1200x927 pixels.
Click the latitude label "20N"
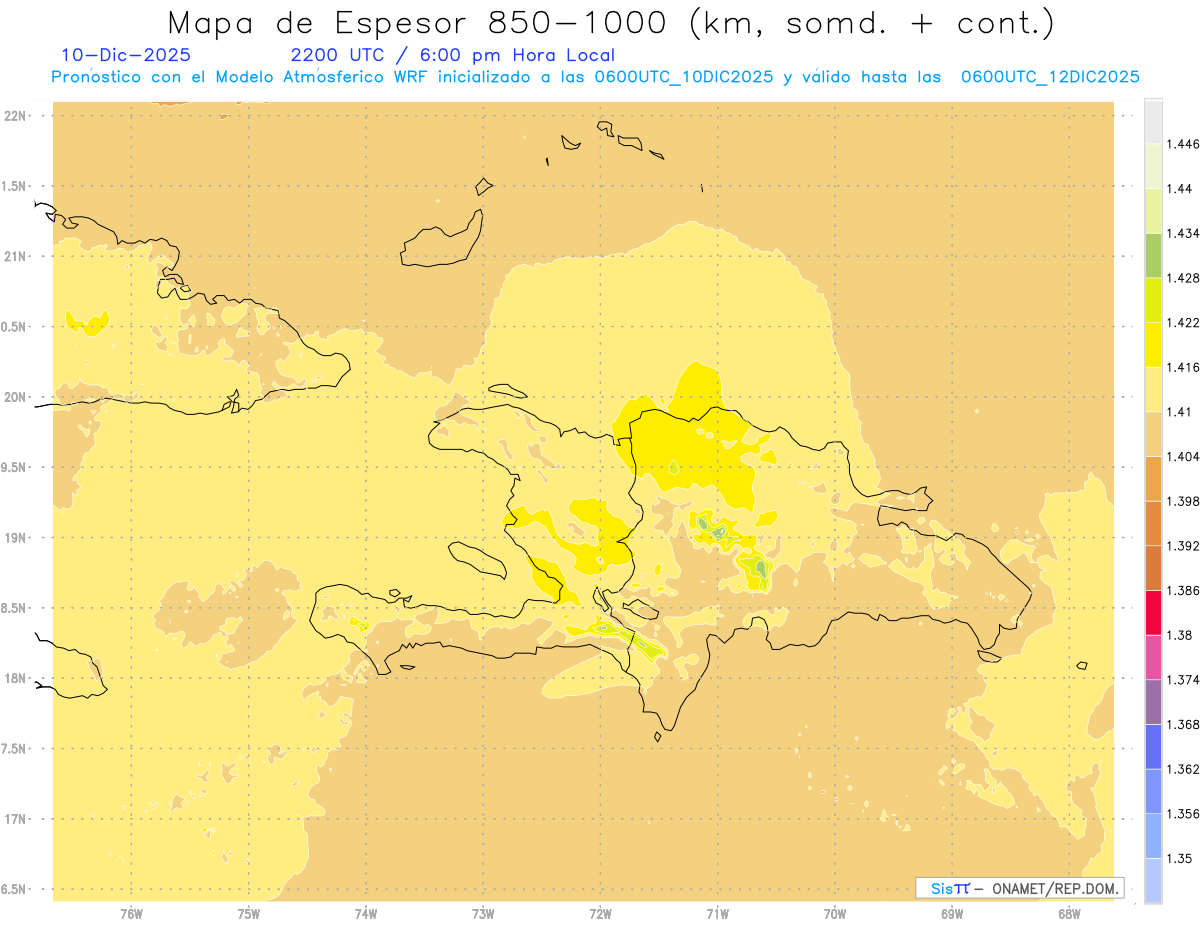(16, 397)
